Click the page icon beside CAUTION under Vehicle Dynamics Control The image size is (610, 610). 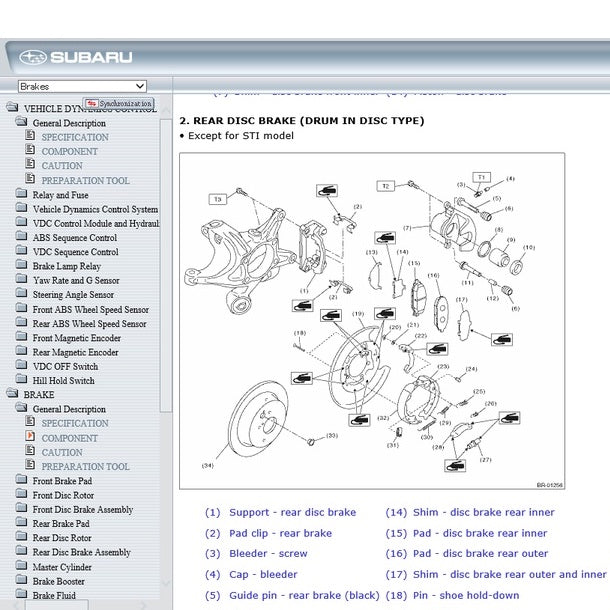coord(30,166)
